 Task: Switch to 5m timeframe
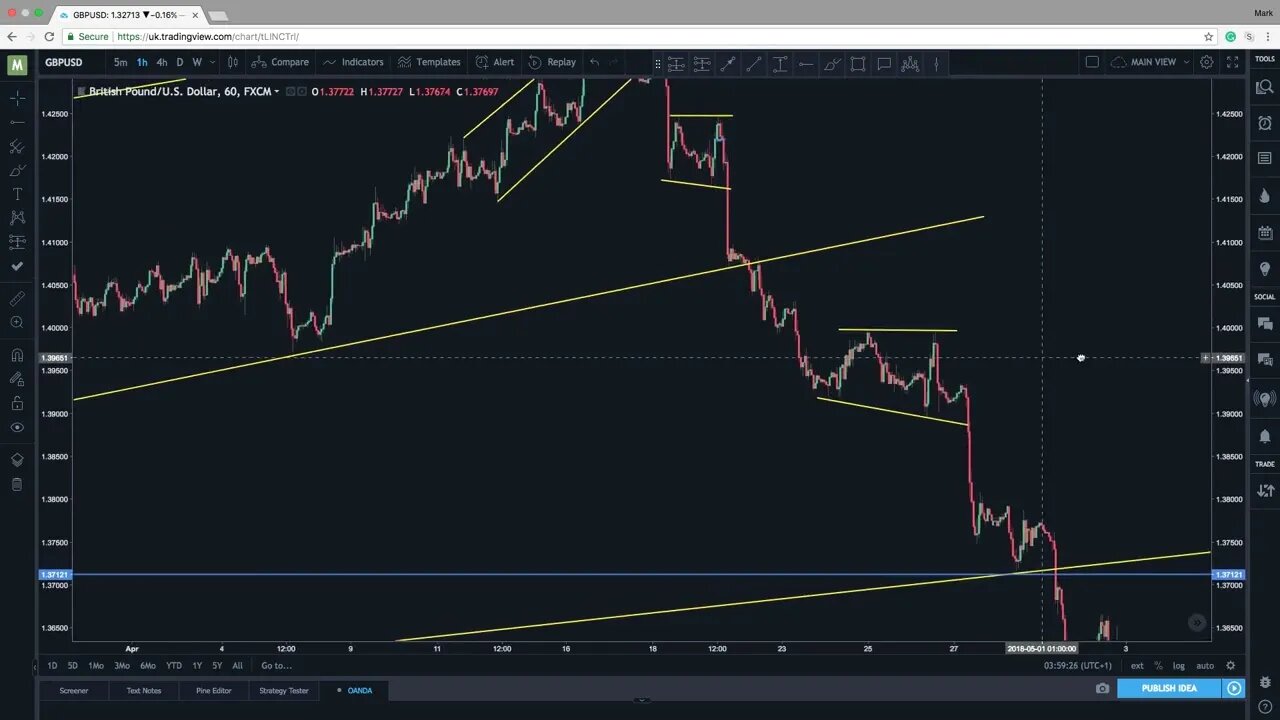point(120,62)
